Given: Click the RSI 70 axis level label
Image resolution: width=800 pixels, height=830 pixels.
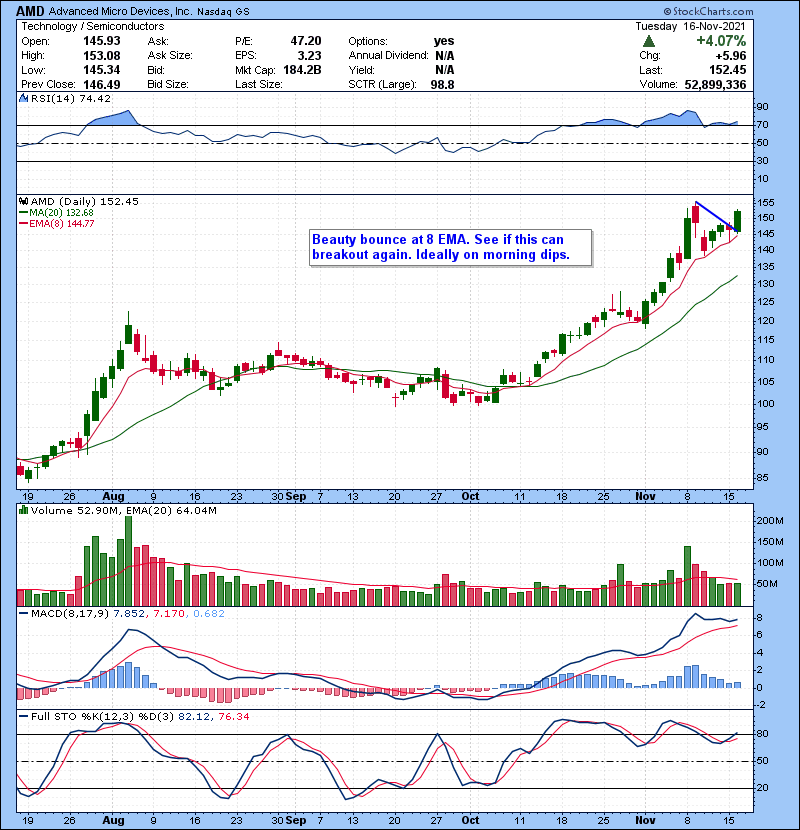Looking at the screenshot, I should click(x=762, y=125).
